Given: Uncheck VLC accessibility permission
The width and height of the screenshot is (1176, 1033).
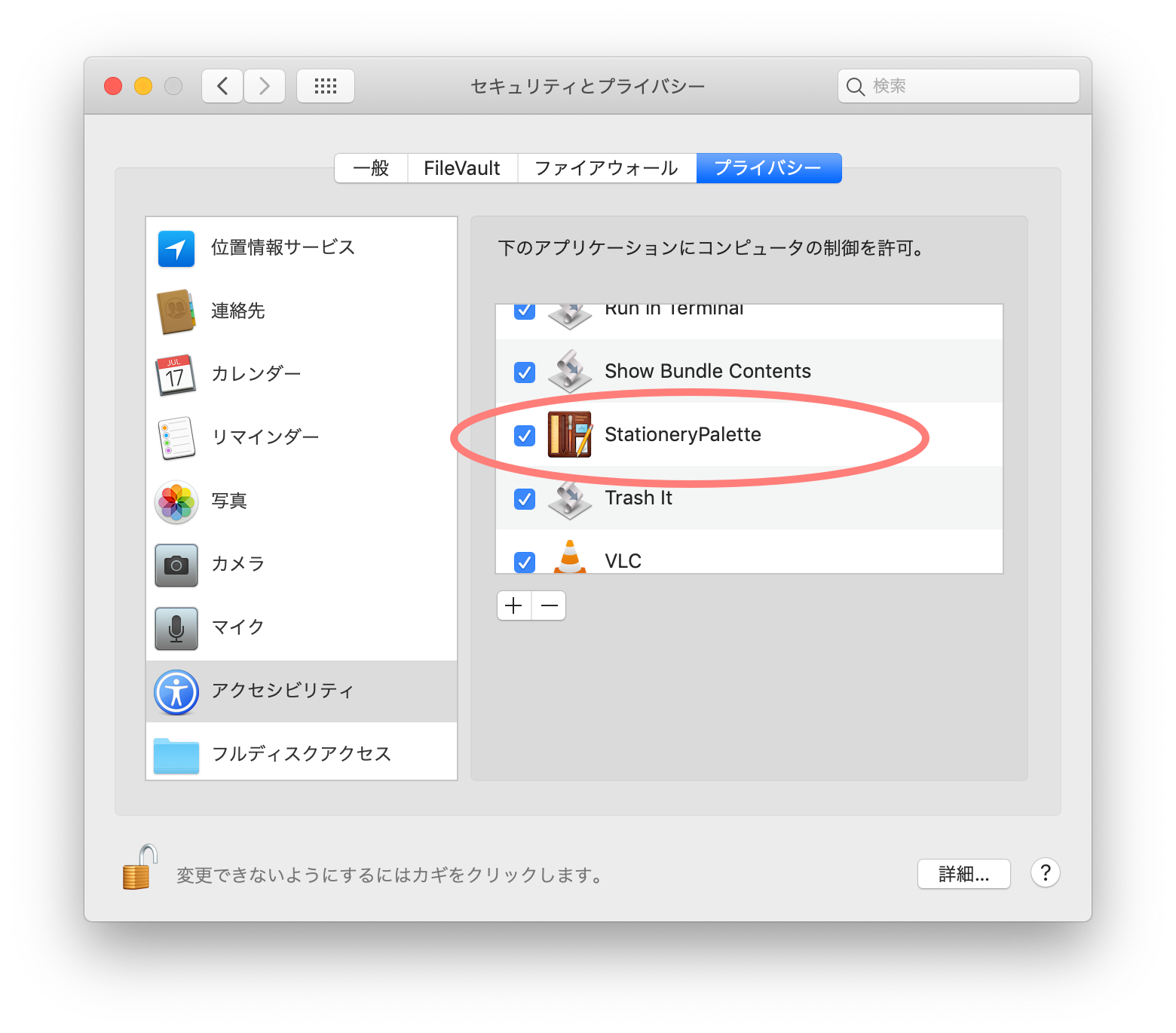Looking at the screenshot, I should (524, 562).
